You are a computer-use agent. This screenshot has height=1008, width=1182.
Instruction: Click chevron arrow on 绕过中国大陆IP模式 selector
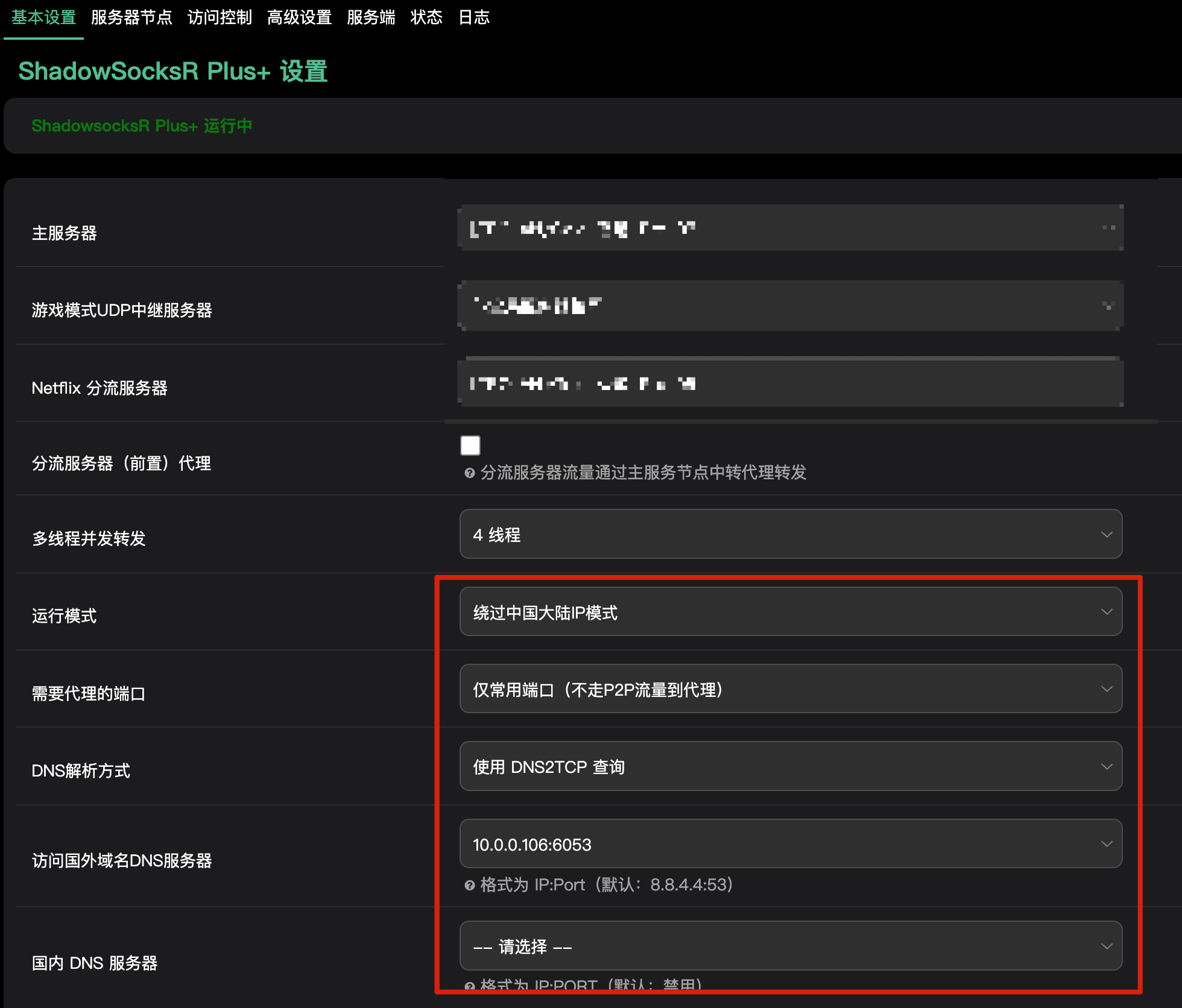click(1107, 612)
